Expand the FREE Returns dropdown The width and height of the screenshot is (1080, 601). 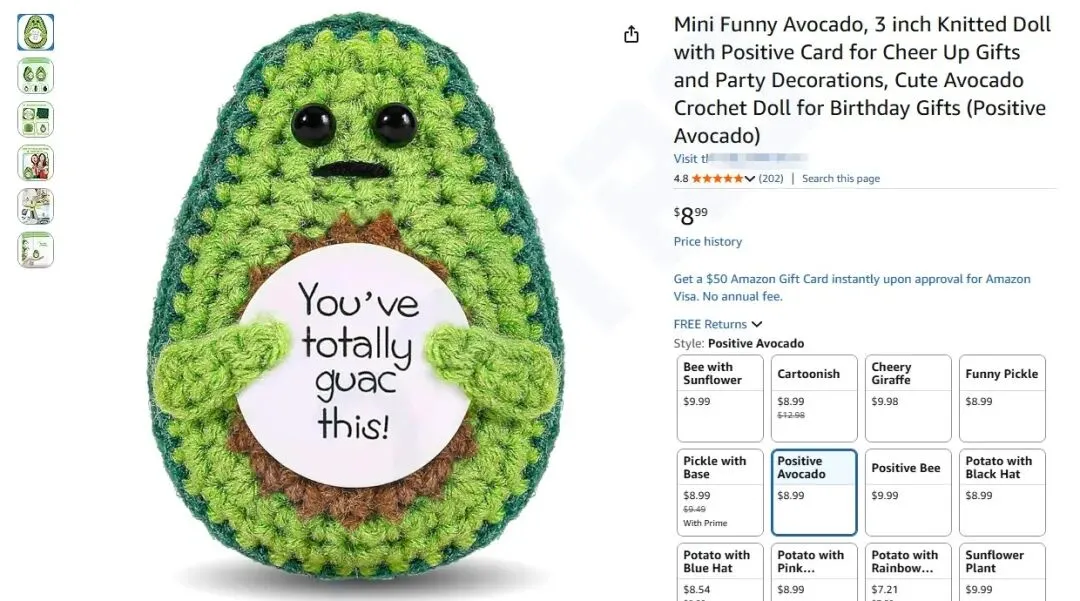[757, 324]
